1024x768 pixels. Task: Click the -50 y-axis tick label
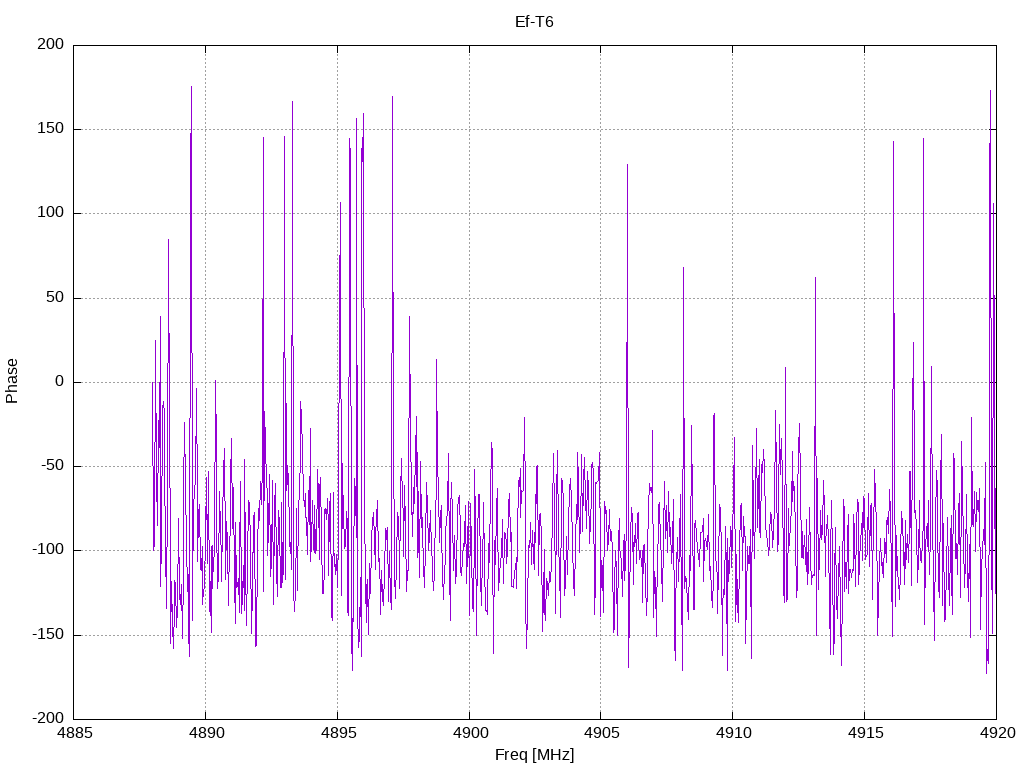pos(52,466)
